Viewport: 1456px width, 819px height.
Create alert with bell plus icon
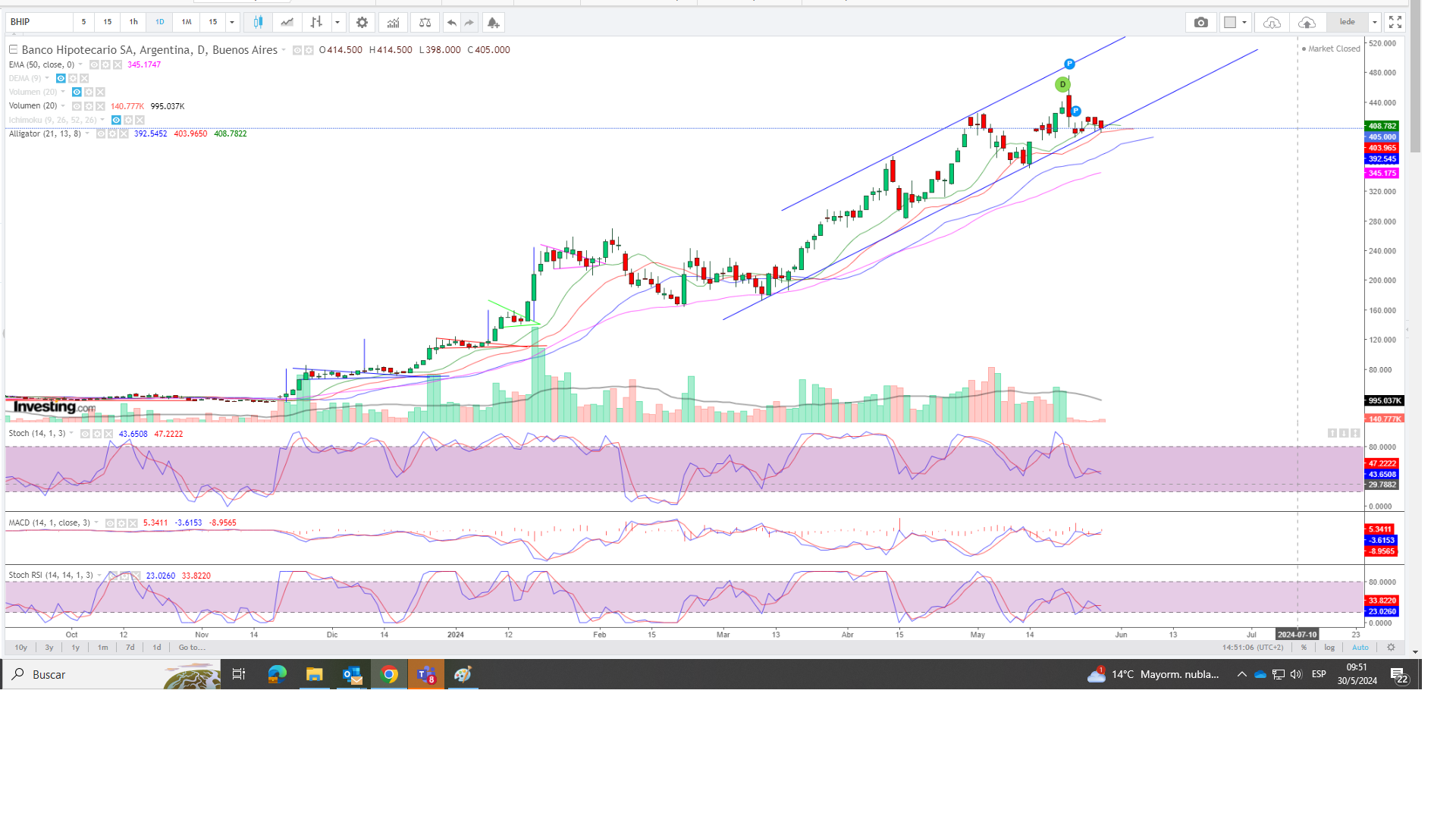coord(493,22)
